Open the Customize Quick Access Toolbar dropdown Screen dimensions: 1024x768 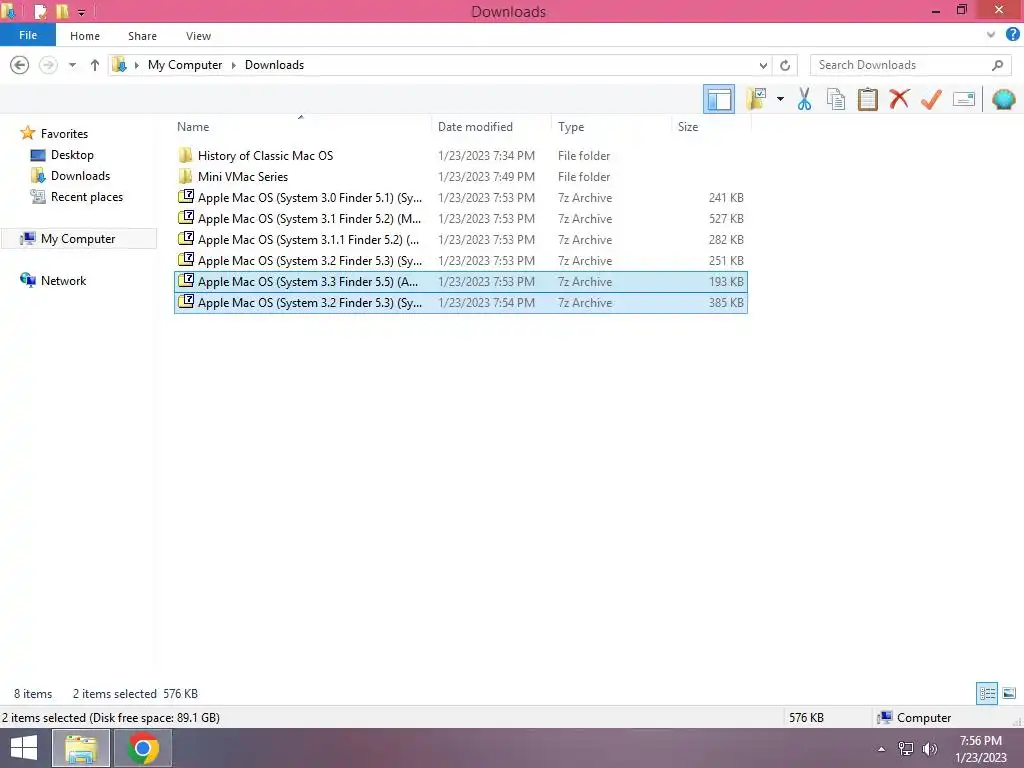click(x=81, y=12)
